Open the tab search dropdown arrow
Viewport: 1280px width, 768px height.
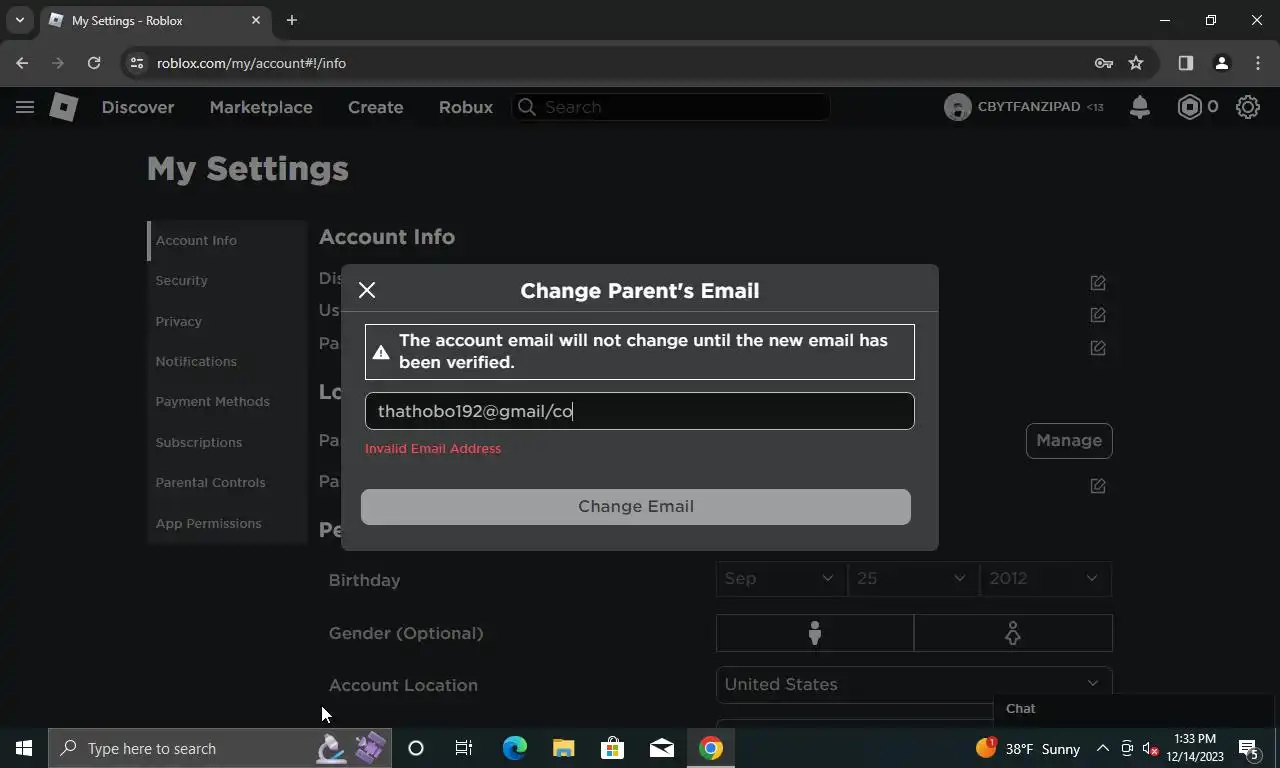(x=19, y=20)
